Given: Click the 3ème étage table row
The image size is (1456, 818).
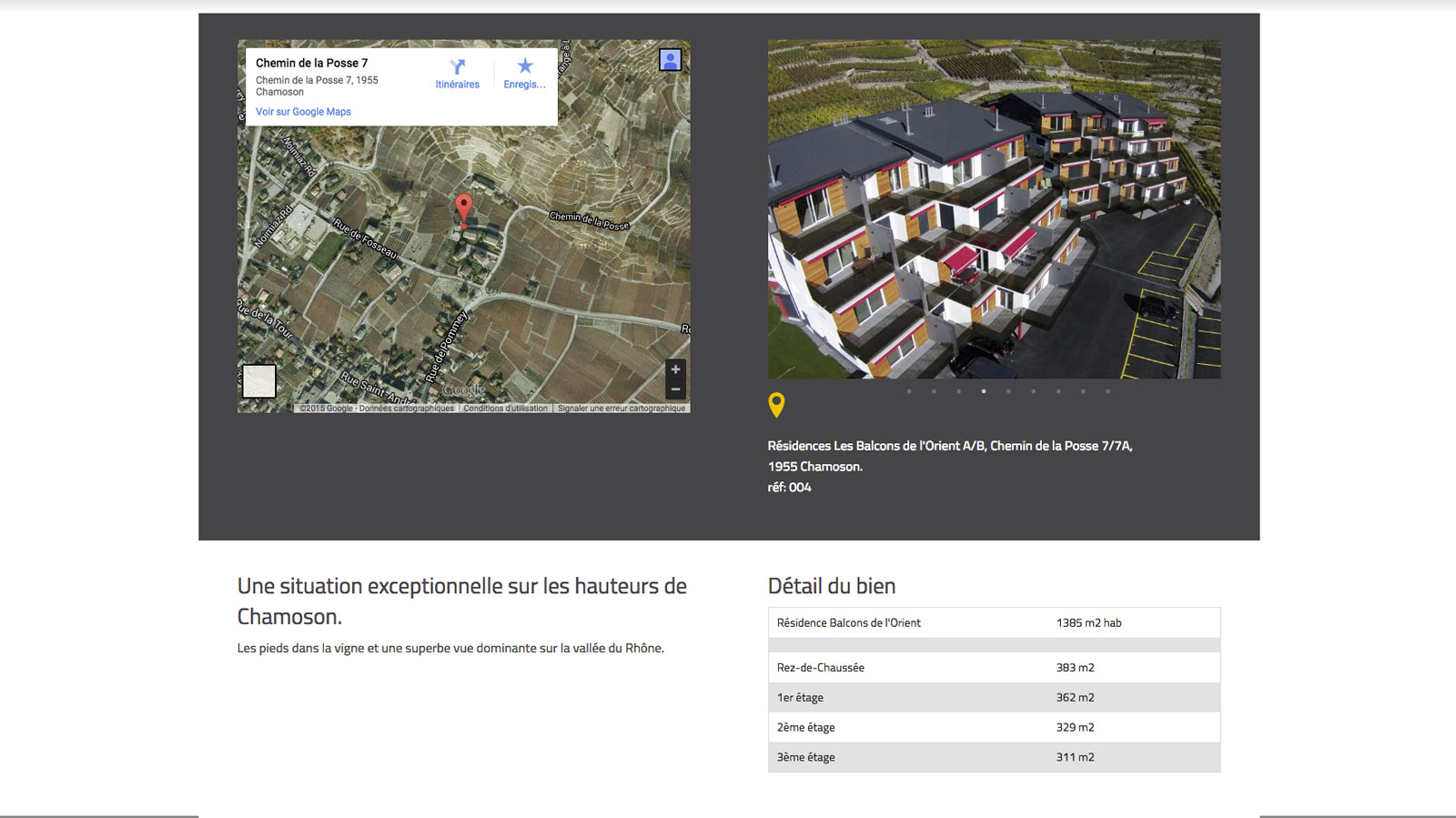Looking at the screenshot, I should pyautogui.click(x=994, y=757).
